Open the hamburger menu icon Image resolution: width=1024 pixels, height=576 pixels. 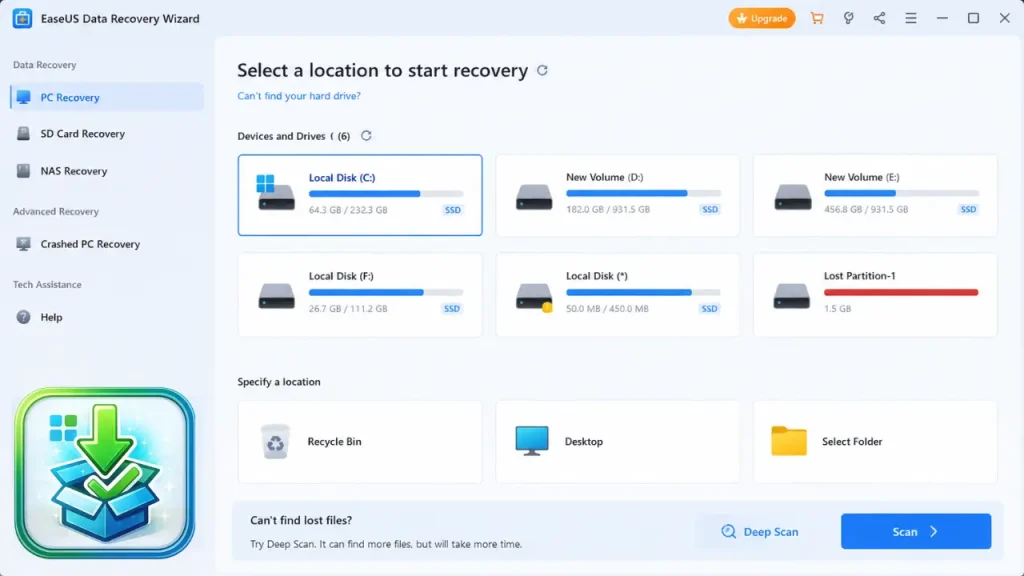910,18
